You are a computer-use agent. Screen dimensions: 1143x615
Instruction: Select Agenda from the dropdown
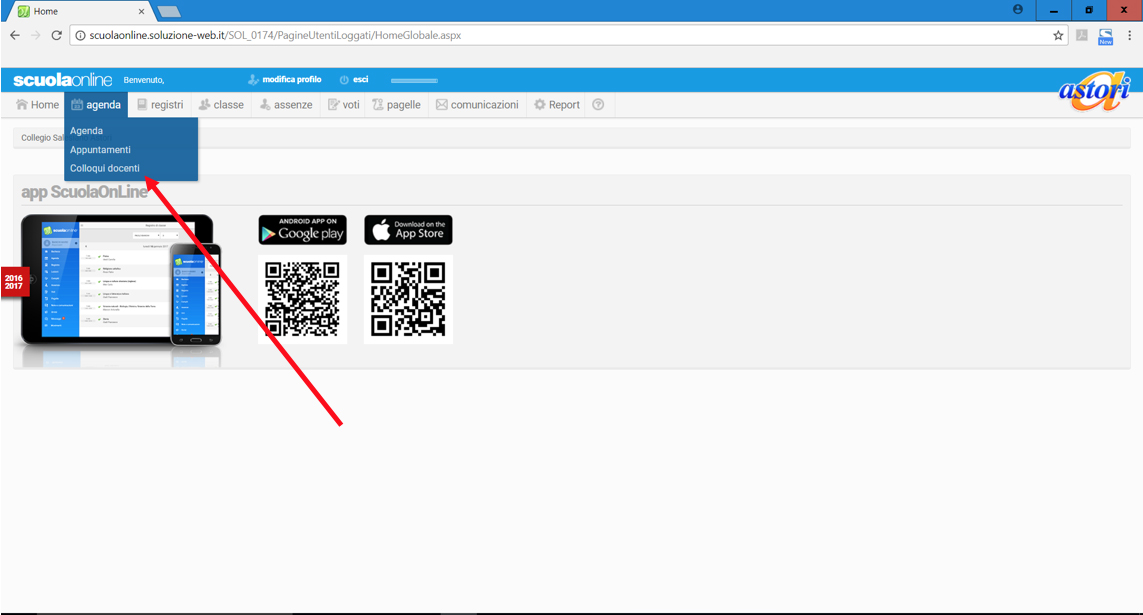pos(86,130)
